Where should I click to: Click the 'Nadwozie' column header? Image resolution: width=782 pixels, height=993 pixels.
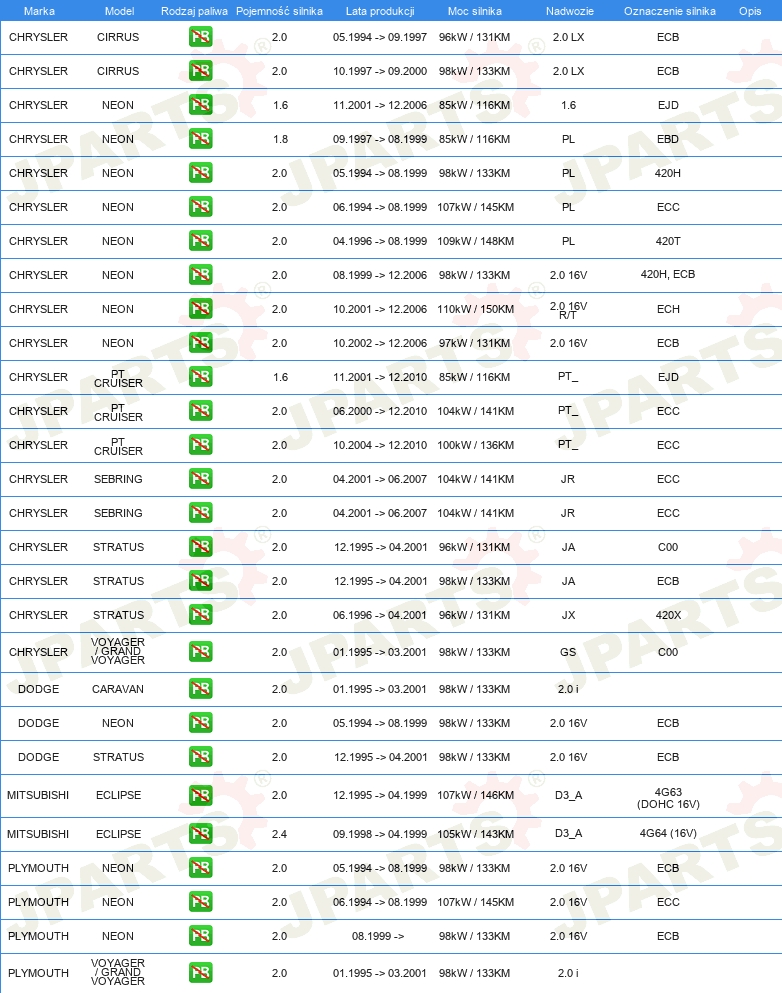(570, 11)
